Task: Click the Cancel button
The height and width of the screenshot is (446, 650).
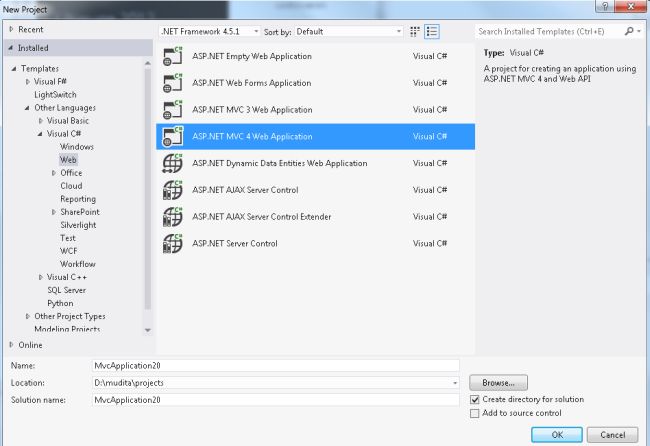Action: (612, 435)
